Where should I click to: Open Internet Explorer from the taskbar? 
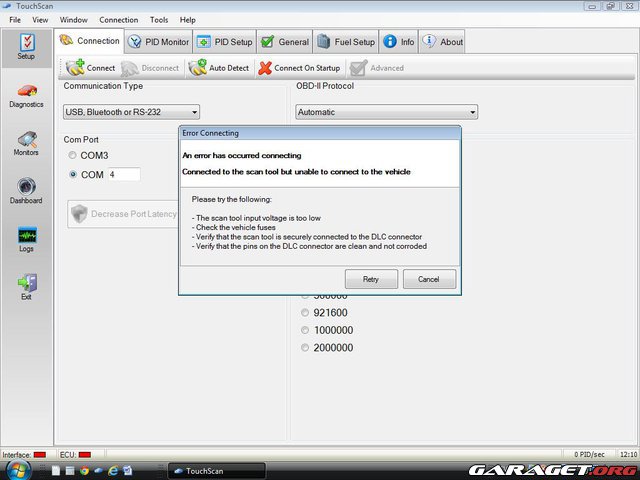(x=113, y=471)
